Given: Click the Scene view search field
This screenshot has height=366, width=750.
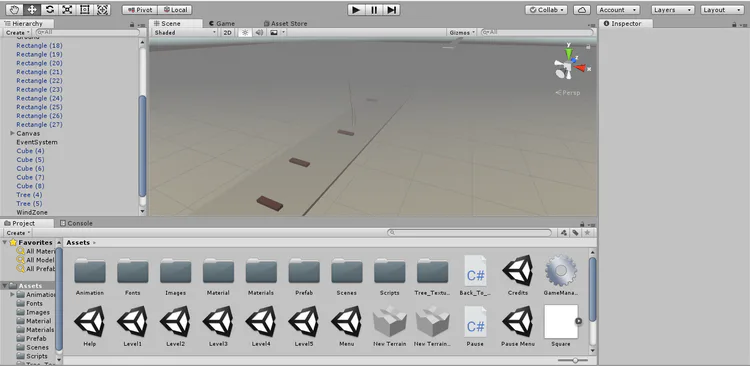Looking at the screenshot, I should click(537, 33).
